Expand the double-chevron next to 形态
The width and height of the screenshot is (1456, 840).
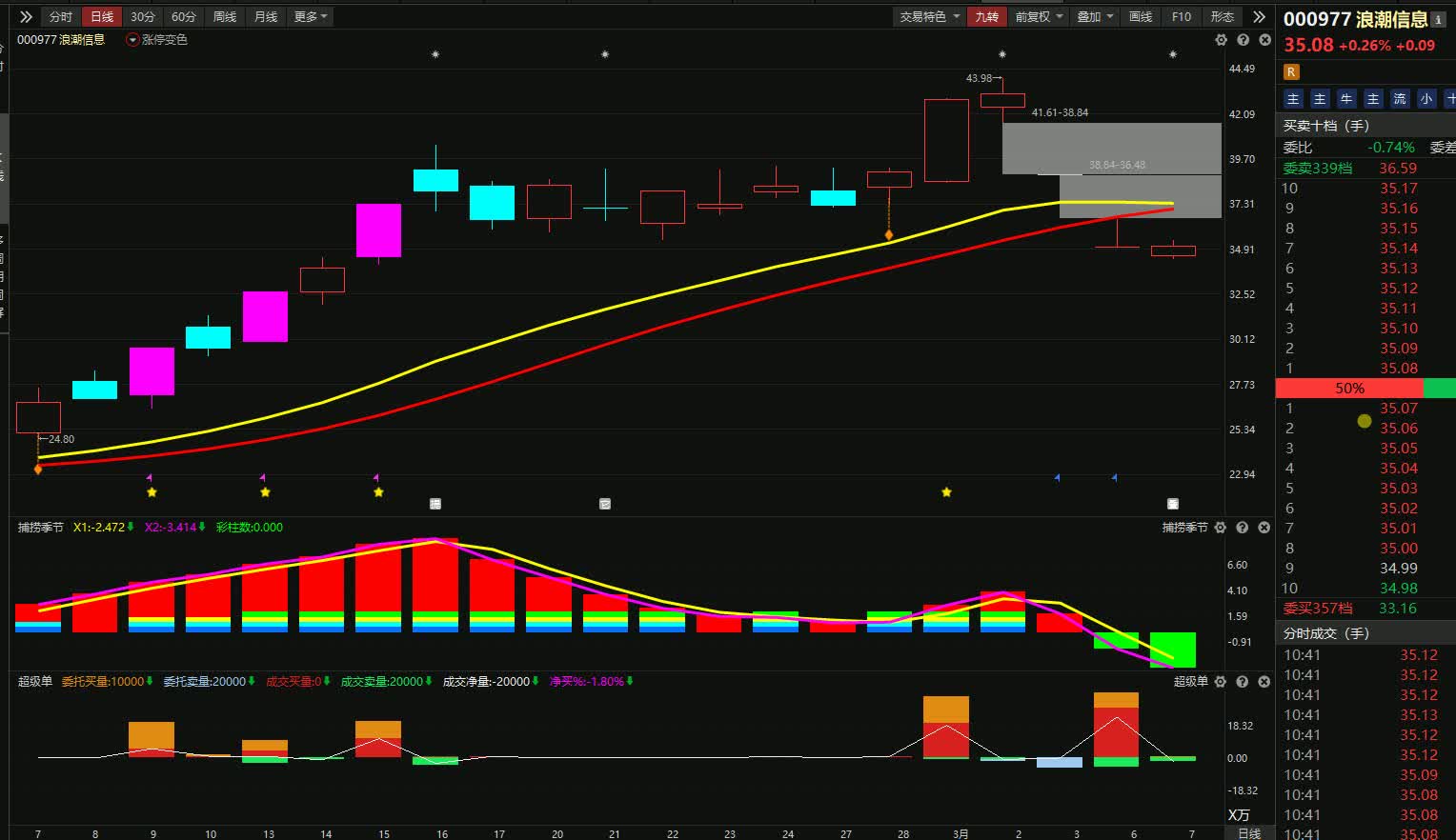point(1259,16)
